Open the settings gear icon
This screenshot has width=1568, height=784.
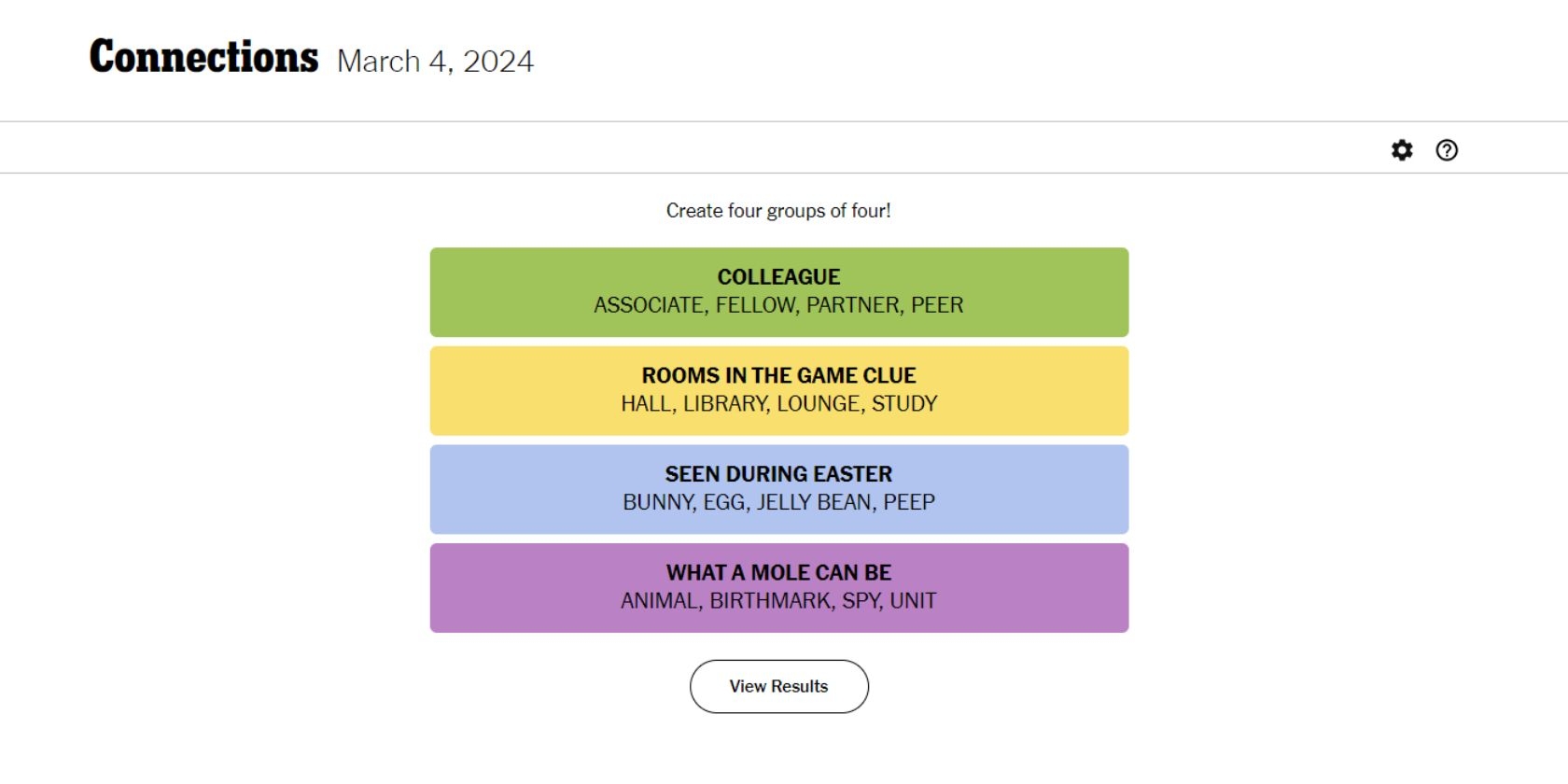pos(1402,149)
